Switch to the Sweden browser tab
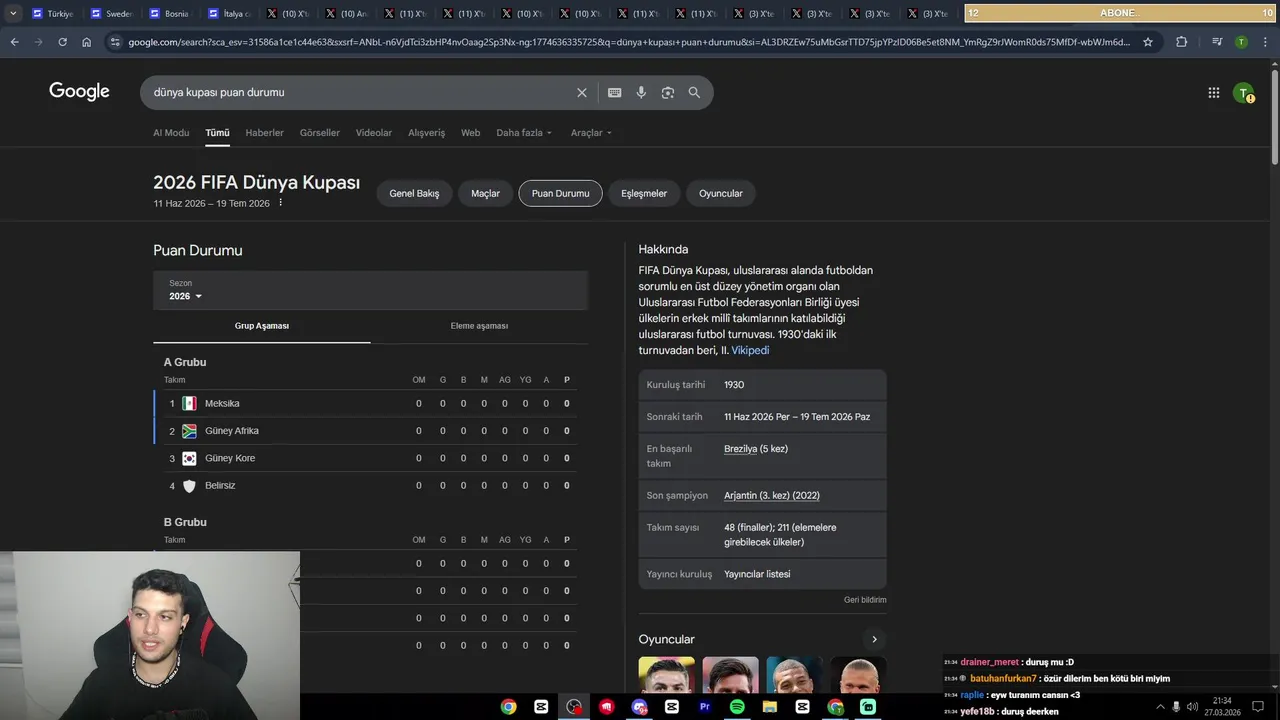This screenshot has width=1280, height=720. pos(112,13)
